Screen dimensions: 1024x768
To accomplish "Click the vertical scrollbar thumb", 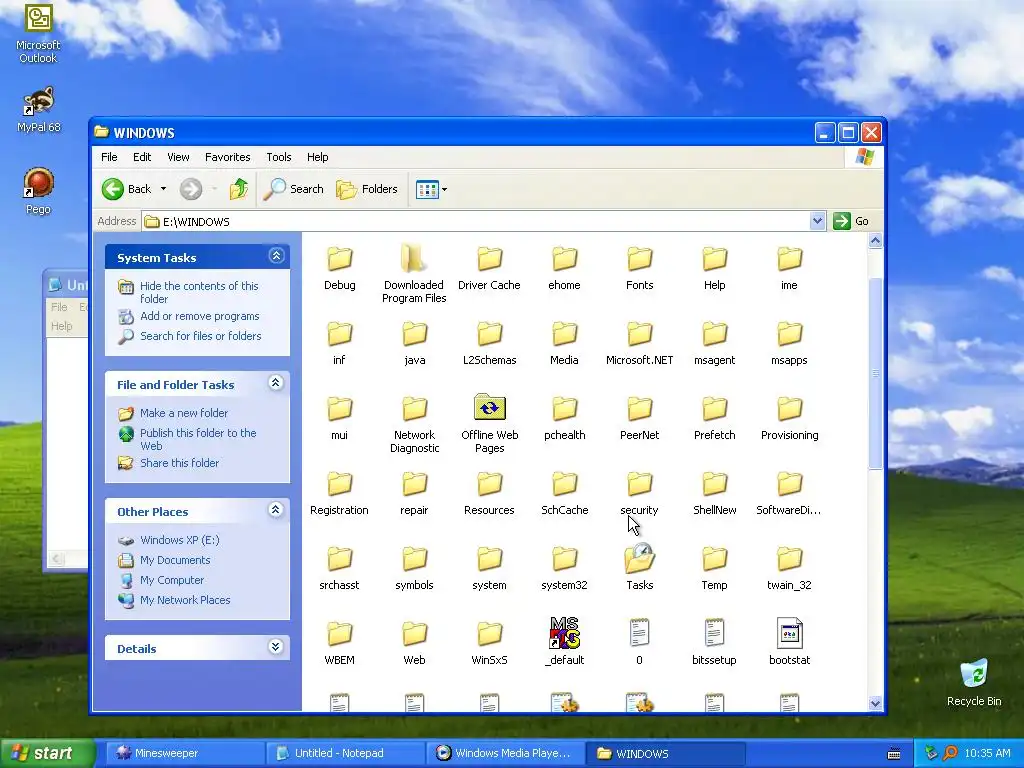I will (875, 373).
